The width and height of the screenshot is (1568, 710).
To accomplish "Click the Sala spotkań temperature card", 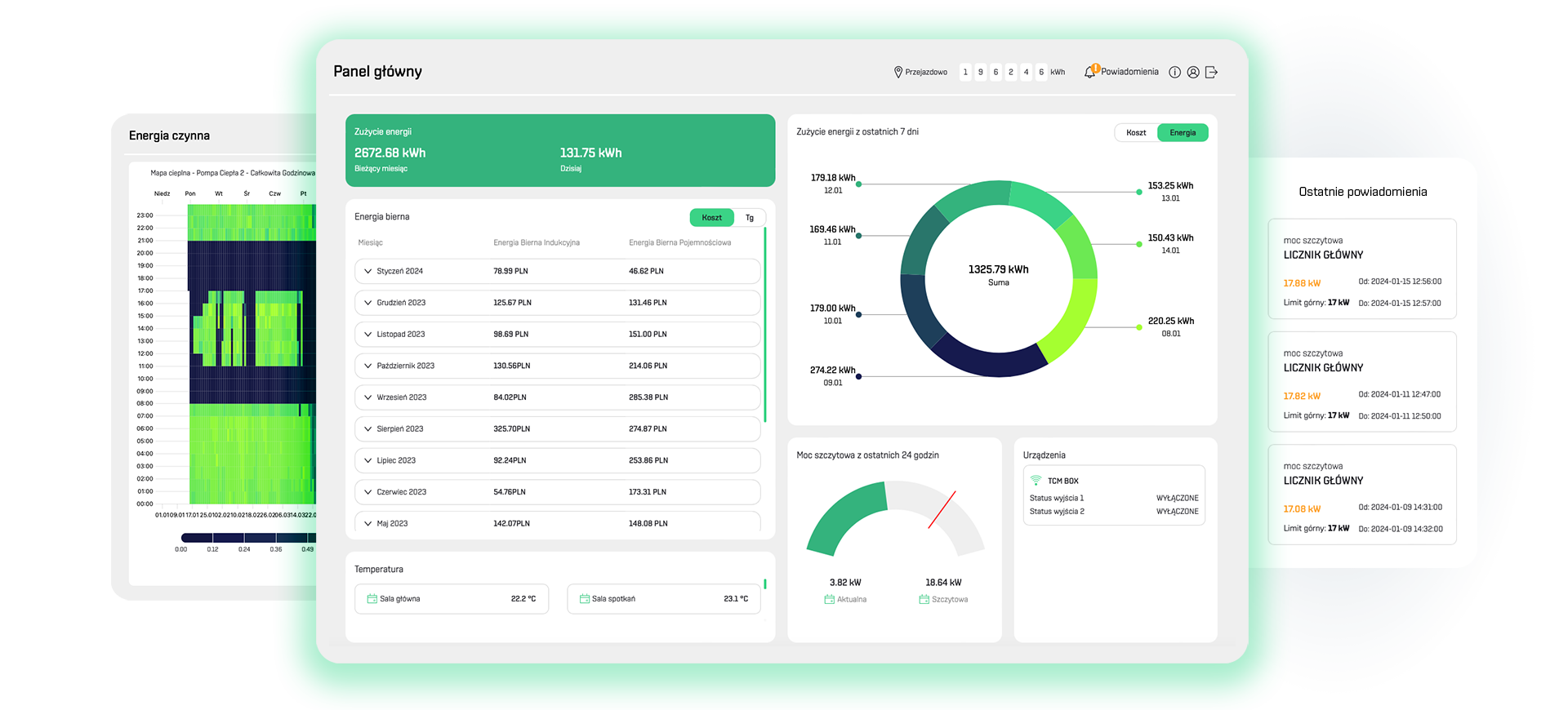I will click(x=663, y=599).
